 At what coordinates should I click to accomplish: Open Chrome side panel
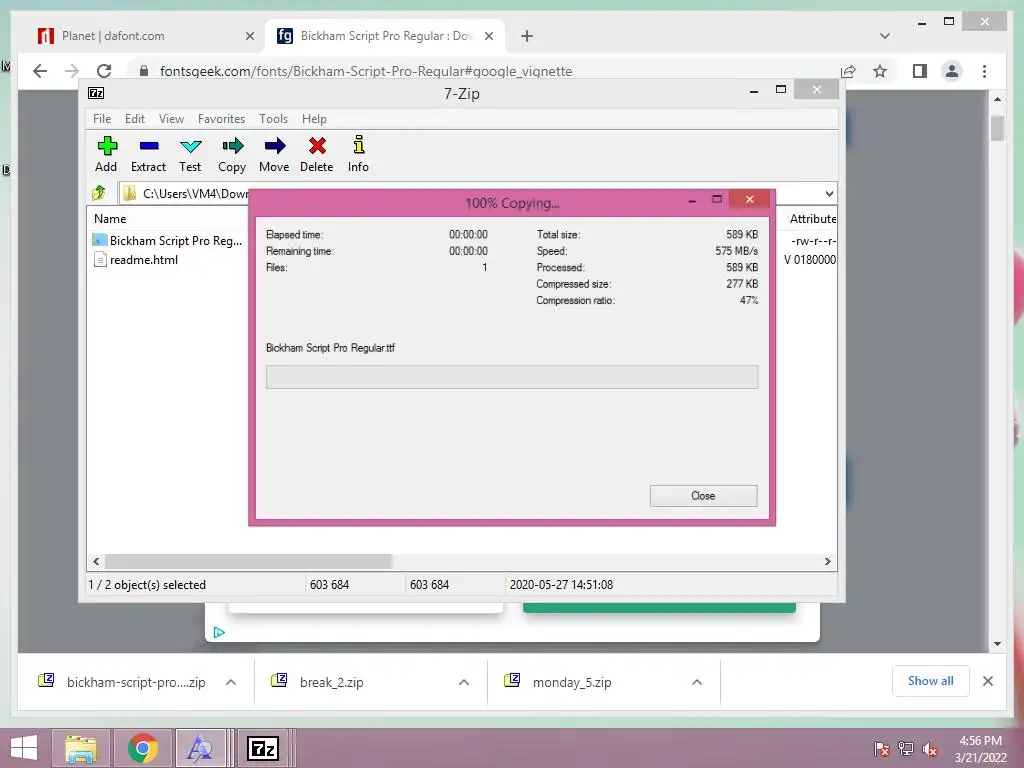point(920,71)
